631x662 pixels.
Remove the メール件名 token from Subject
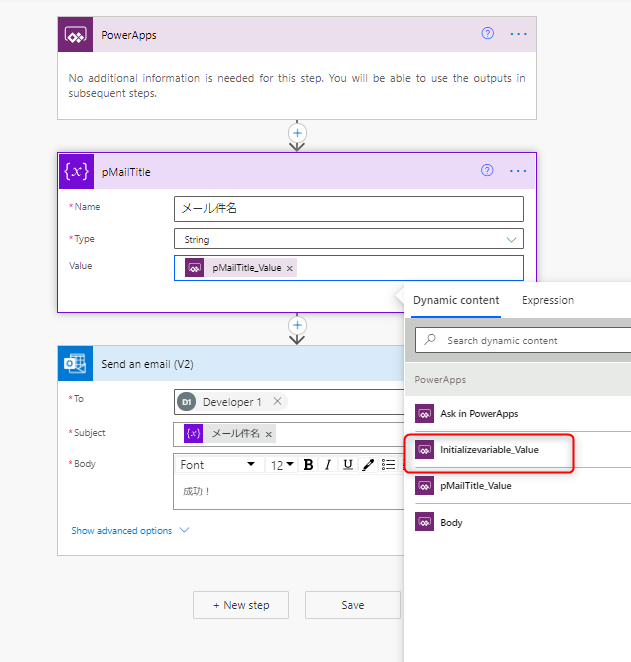[x=268, y=434]
